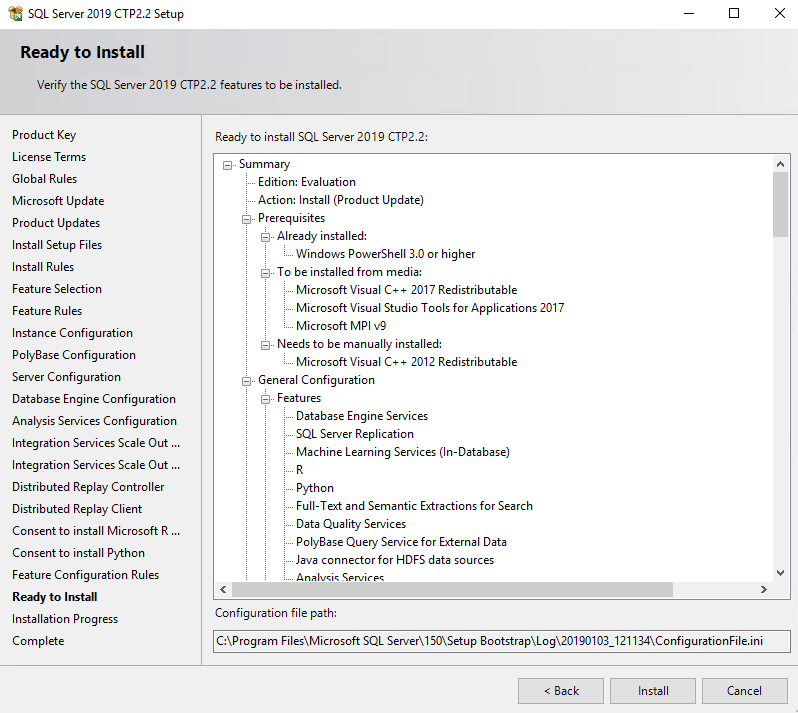
Task: Collapse the Summary tree node
Action: coord(227,165)
